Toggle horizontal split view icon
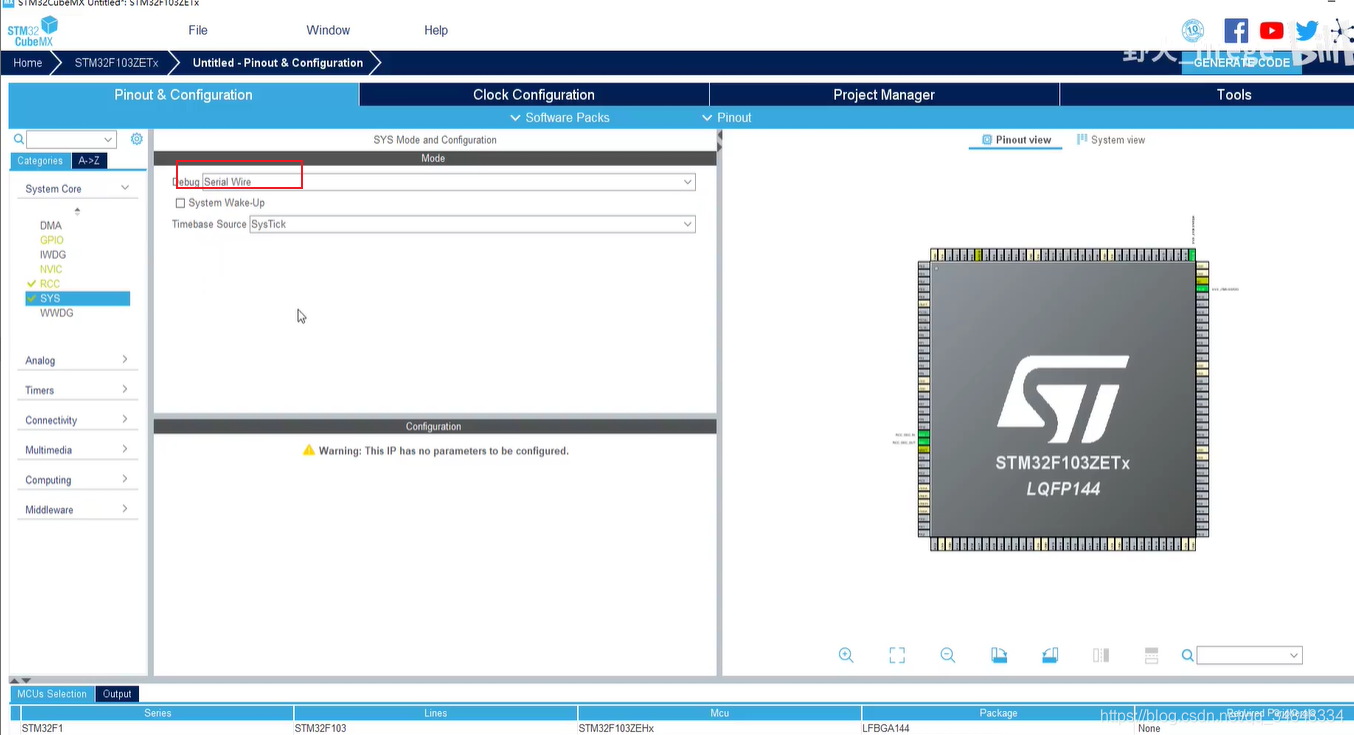The image size is (1354, 735). (x=1151, y=655)
